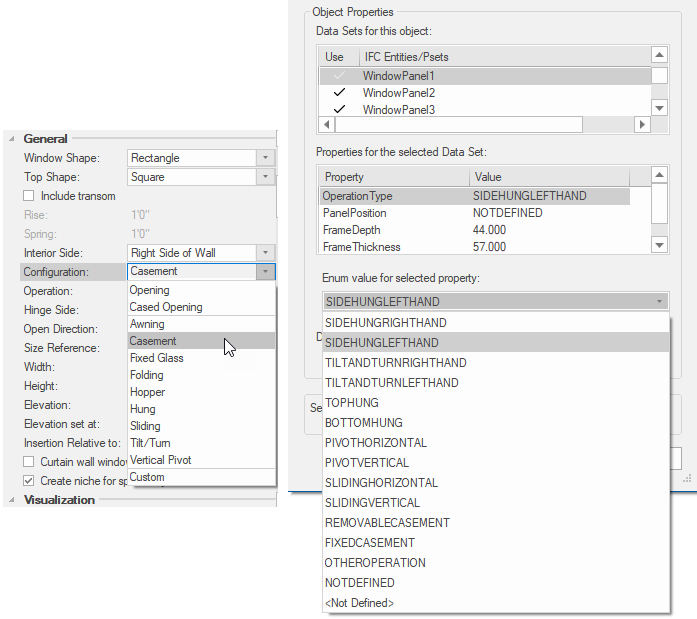Enable the Include transom checkbox

coord(29,196)
